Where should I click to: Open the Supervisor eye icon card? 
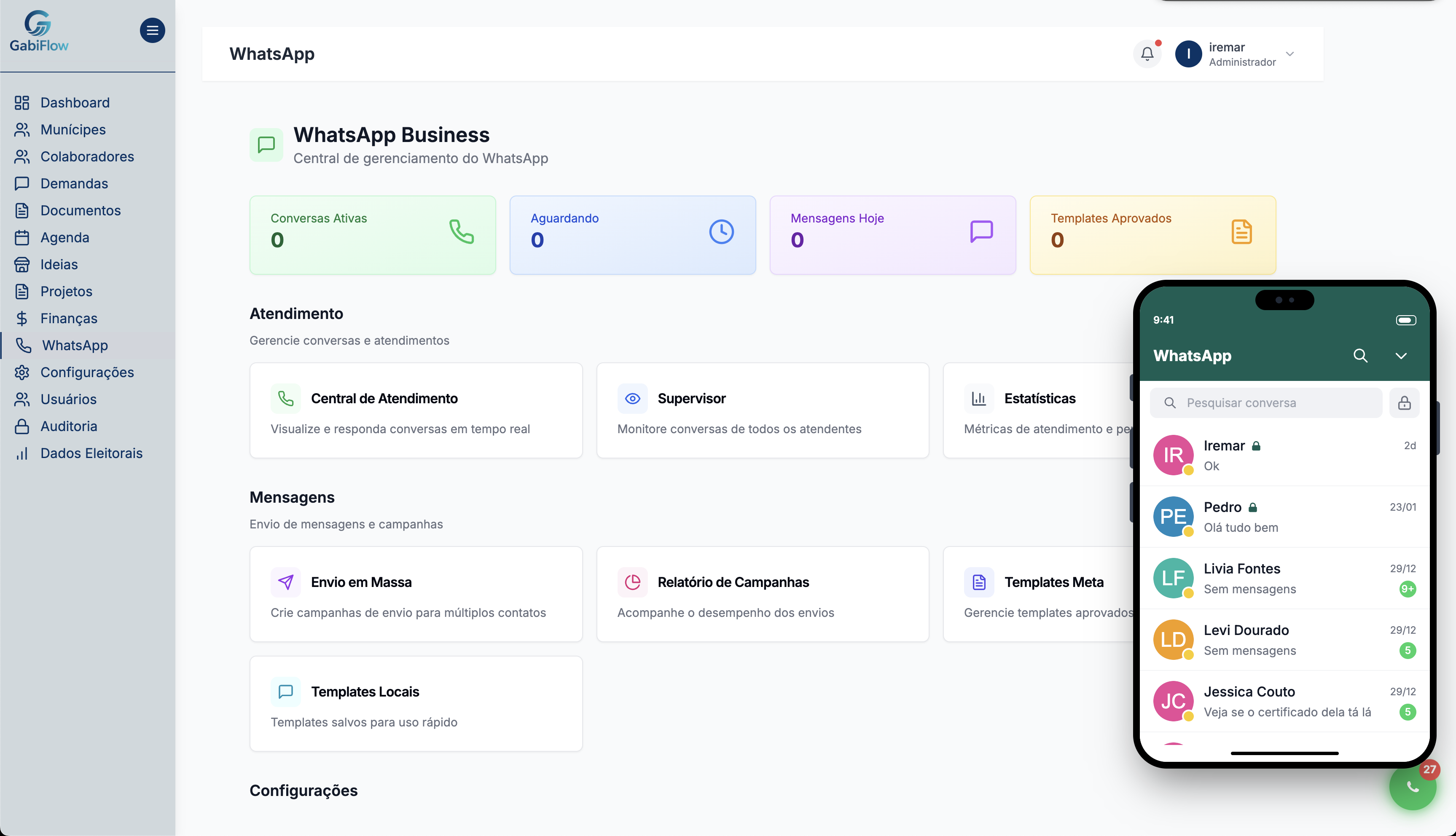632,399
